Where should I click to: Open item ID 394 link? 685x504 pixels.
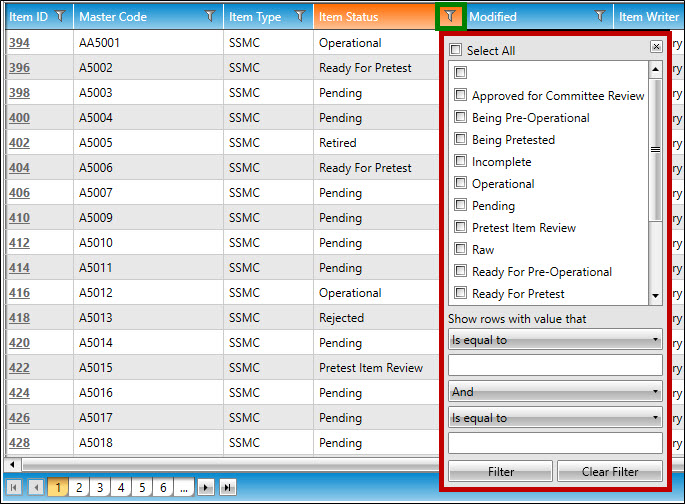(x=19, y=43)
